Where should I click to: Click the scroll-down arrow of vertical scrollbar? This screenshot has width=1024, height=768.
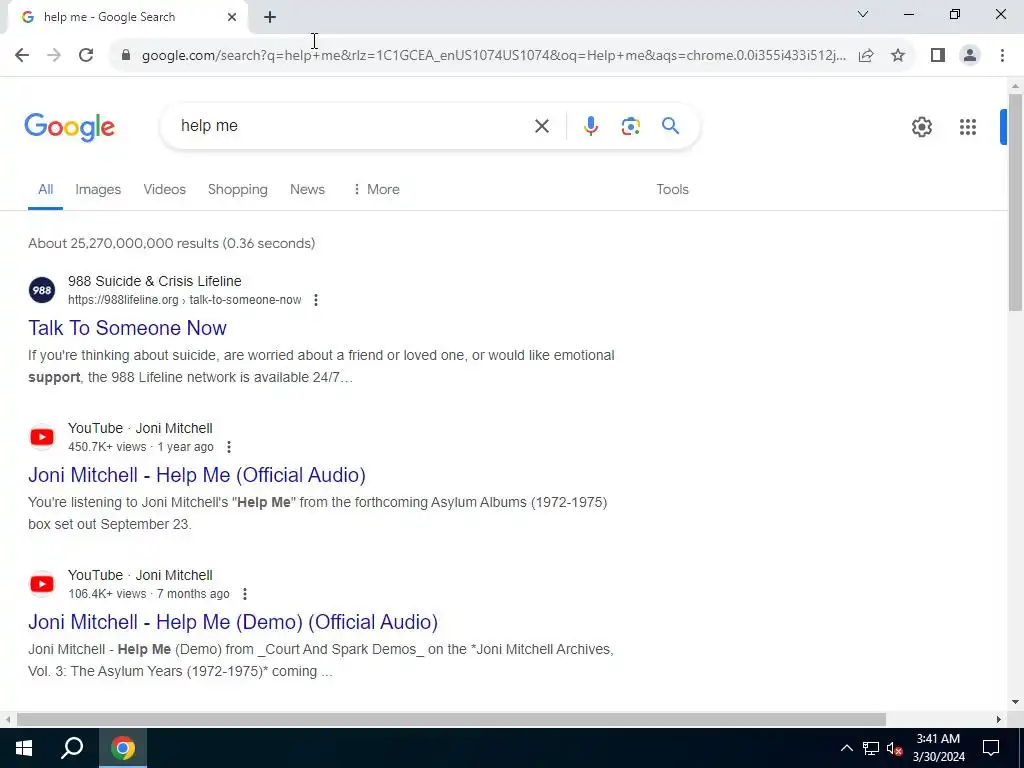click(1015, 703)
